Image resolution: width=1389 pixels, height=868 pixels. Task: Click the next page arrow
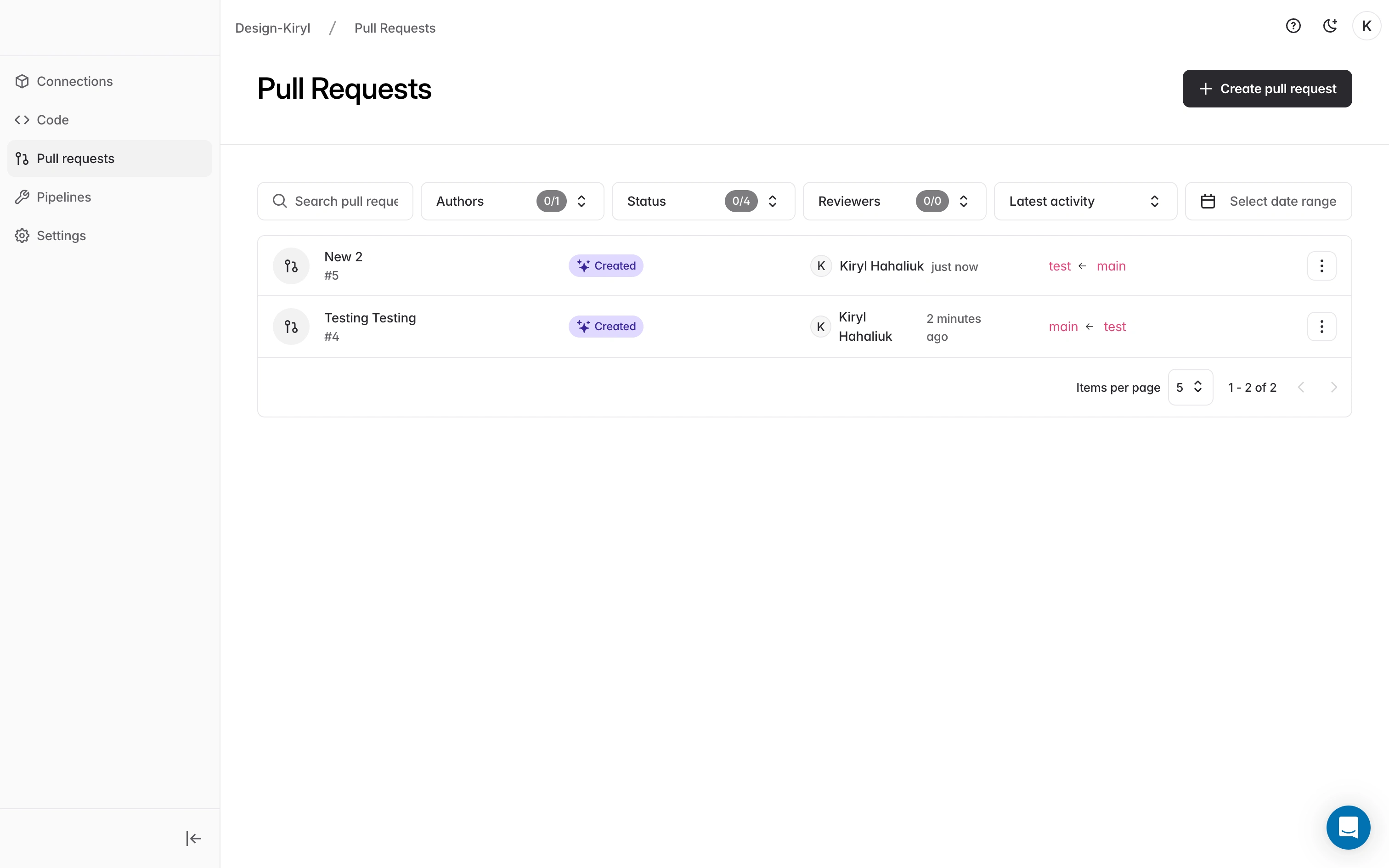(x=1334, y=388)
